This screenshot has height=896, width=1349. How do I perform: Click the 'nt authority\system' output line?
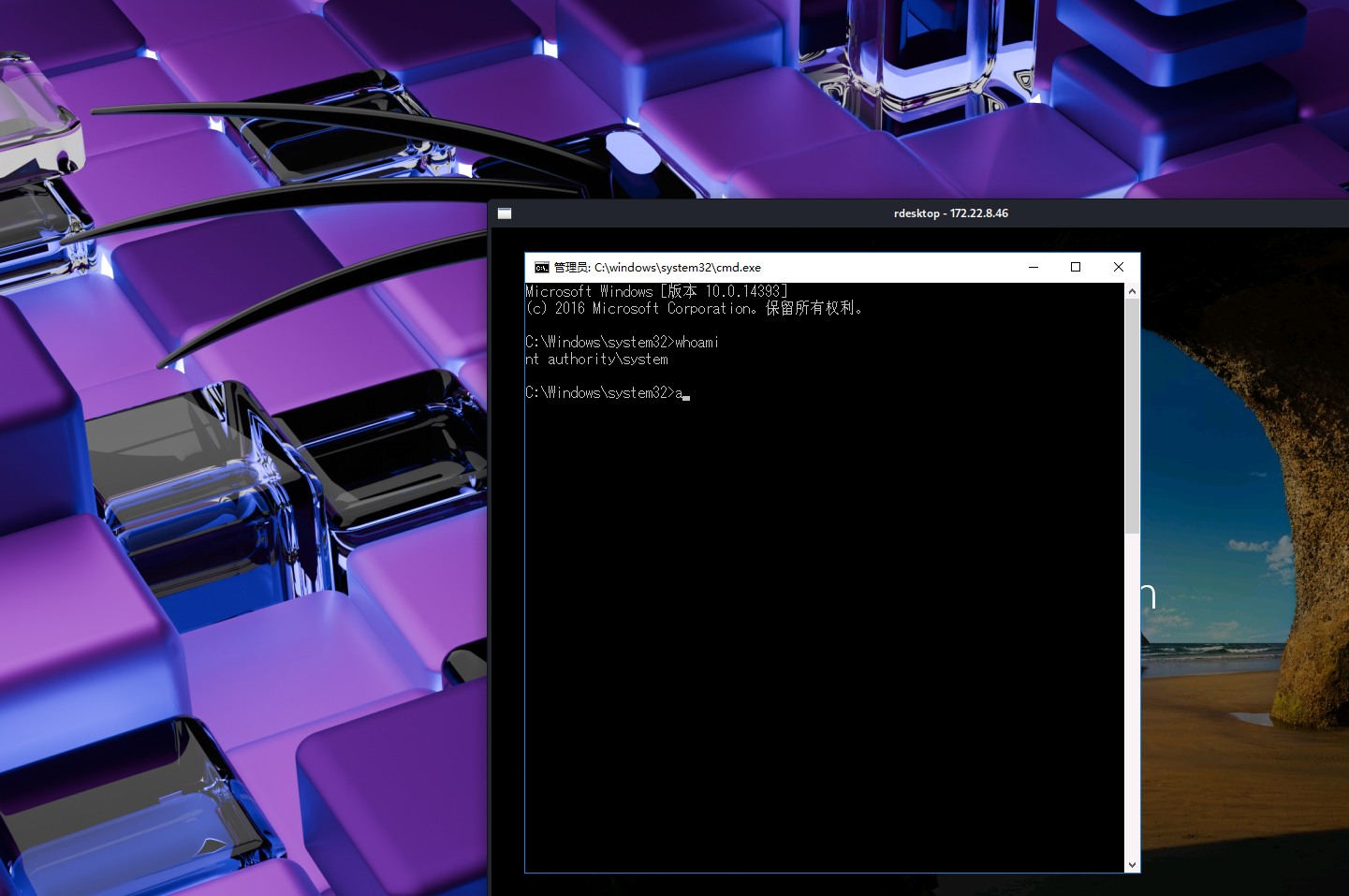pyautogui.click(x=596, y=359)
